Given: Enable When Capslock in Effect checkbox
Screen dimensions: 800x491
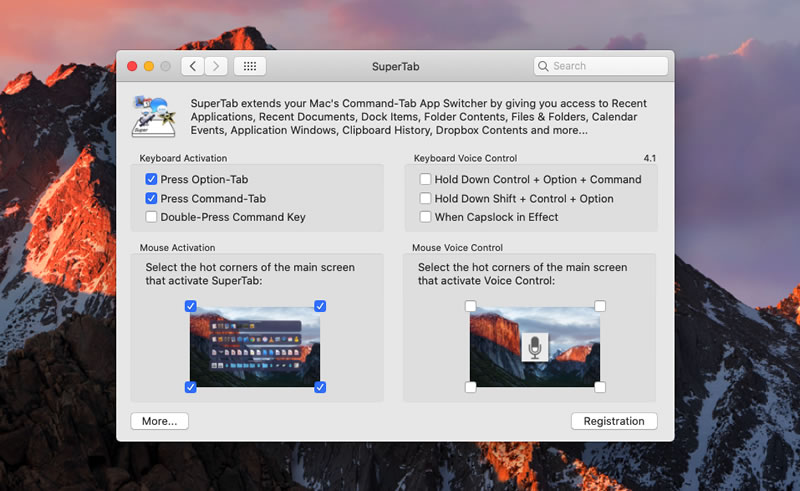Looking at the screenshot, I should click(x=425, y=217).
